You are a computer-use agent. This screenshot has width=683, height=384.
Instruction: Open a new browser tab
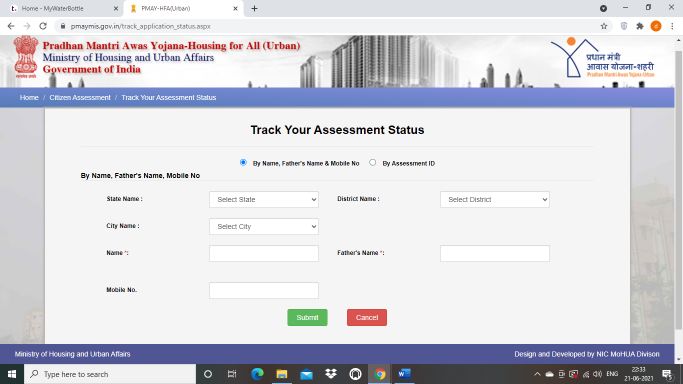click(x=254, y=8)
